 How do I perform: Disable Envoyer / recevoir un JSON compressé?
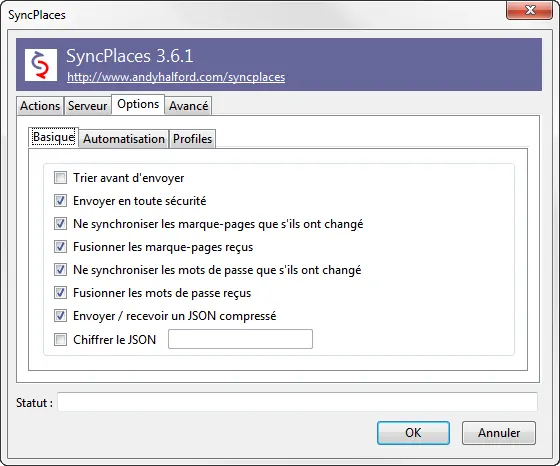click(60, 316)
